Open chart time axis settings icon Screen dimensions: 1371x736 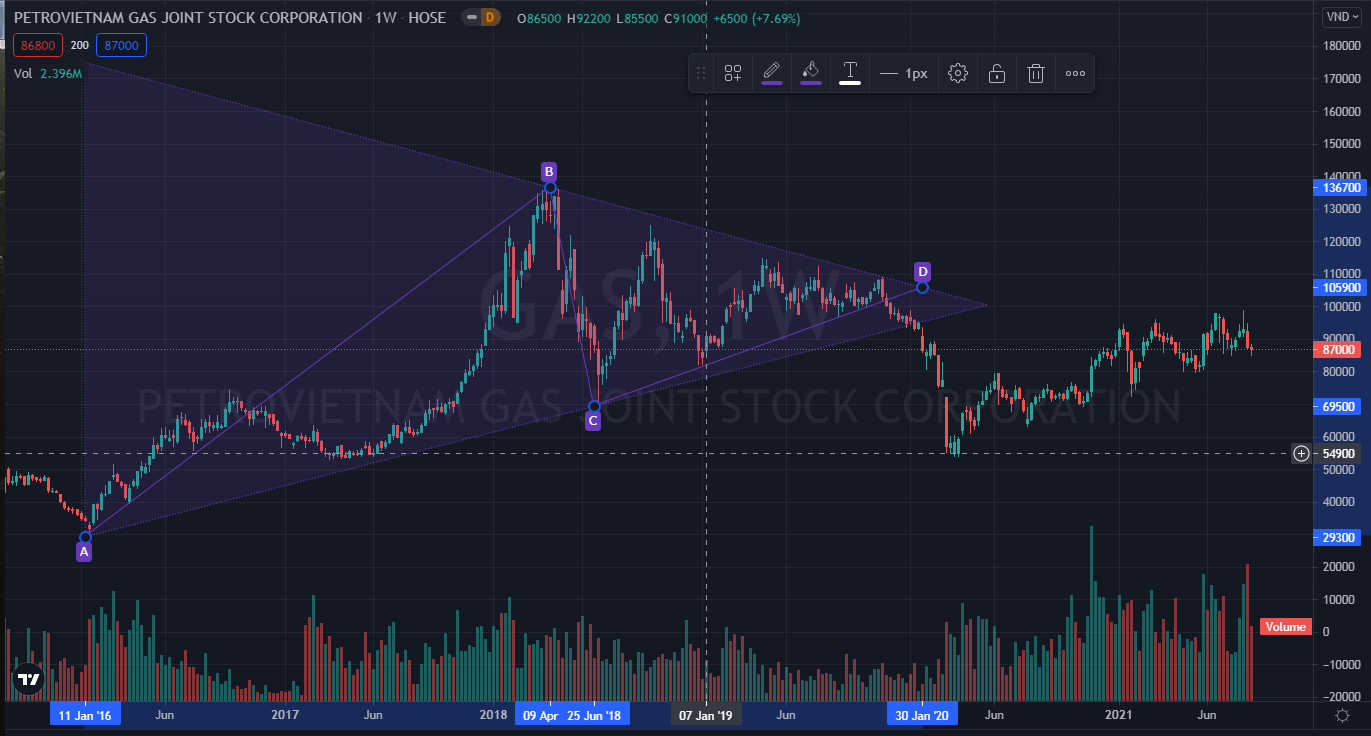pos(1342,715)
